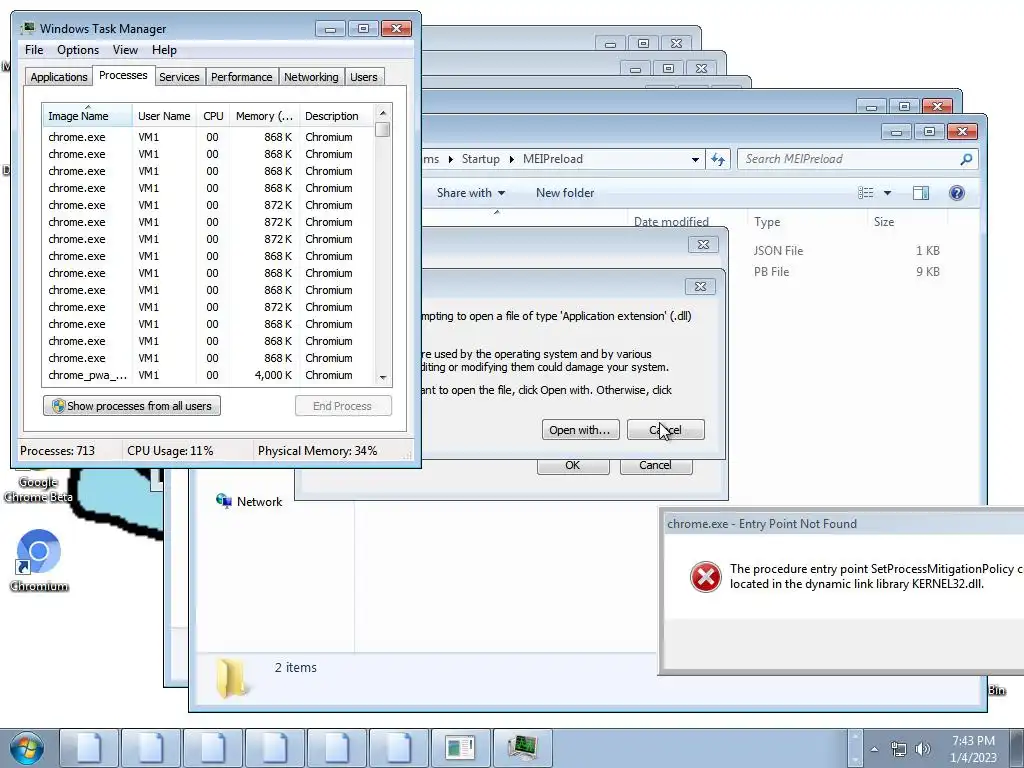Open the Options menu in Task Manager
This screenshot has height=768, width=1024.
[78, 50]
